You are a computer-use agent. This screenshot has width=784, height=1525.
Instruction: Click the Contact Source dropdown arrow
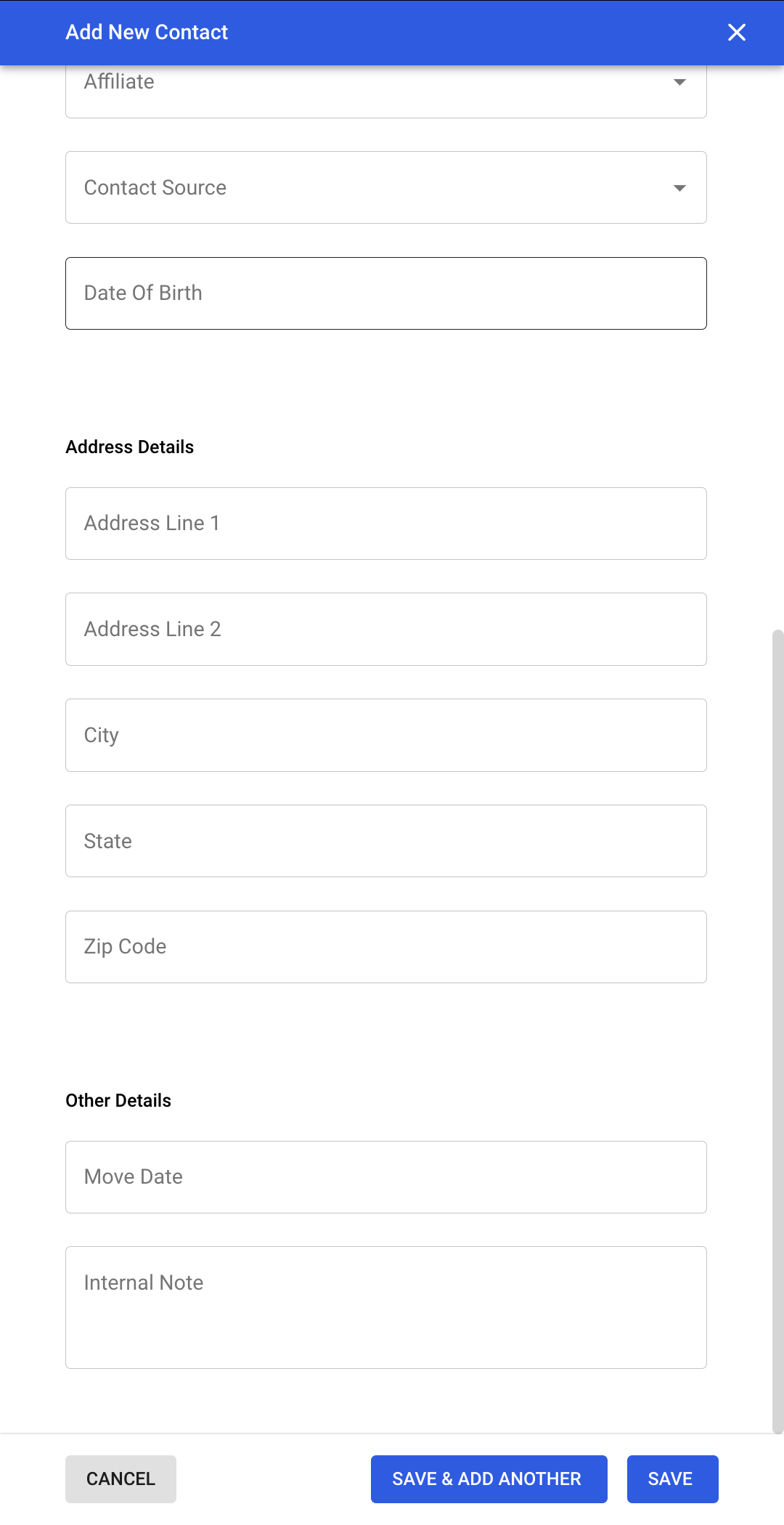tap(679, 188)
